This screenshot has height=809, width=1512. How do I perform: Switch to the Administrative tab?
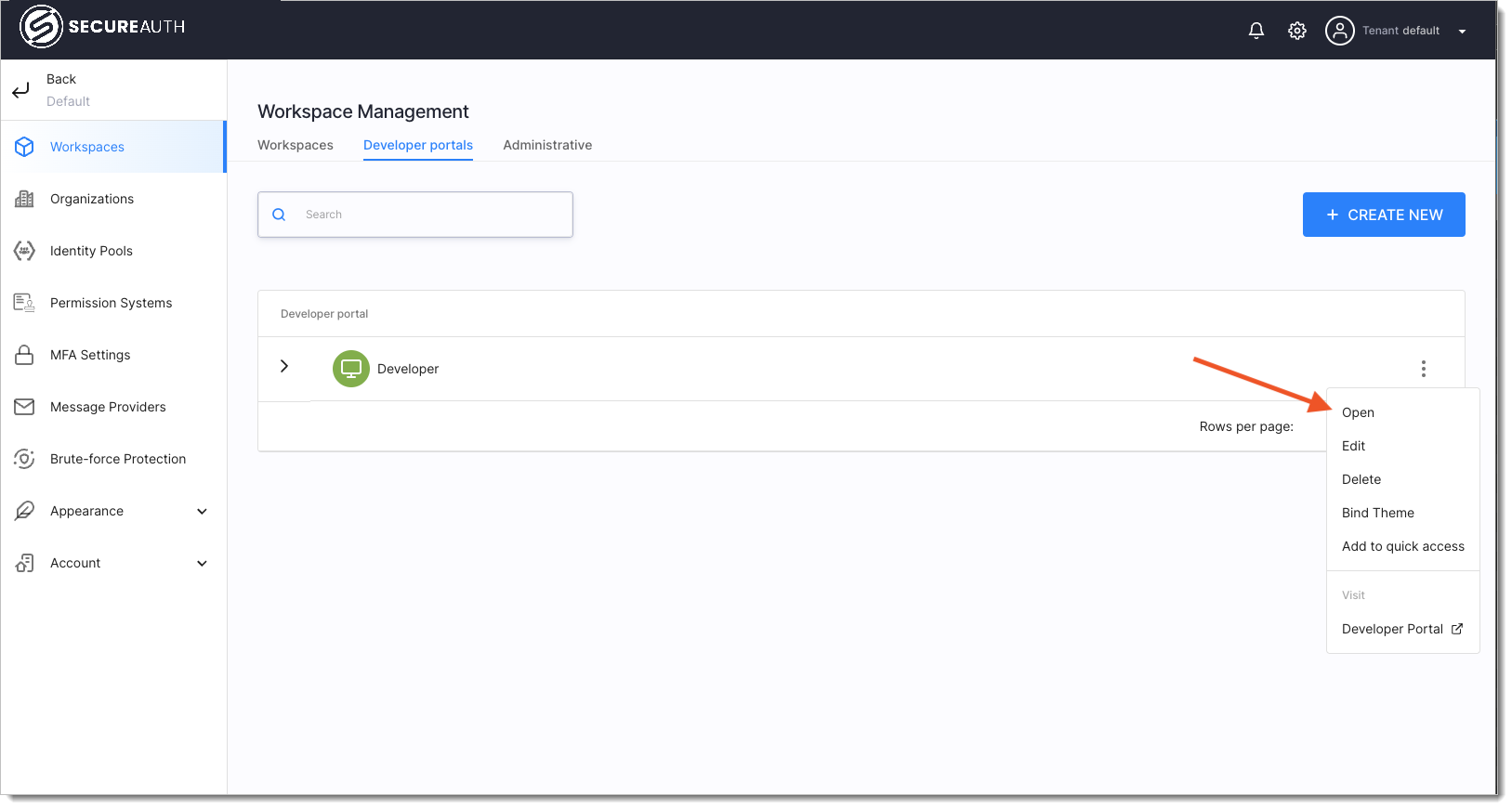tap(547, 145)
